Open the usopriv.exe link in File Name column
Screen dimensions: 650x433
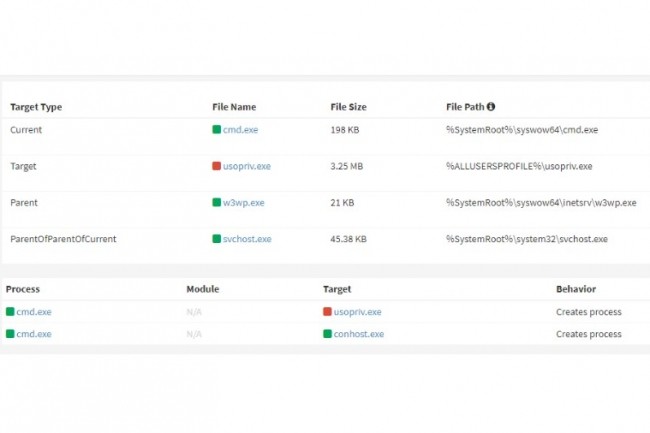tap(246, 166)
